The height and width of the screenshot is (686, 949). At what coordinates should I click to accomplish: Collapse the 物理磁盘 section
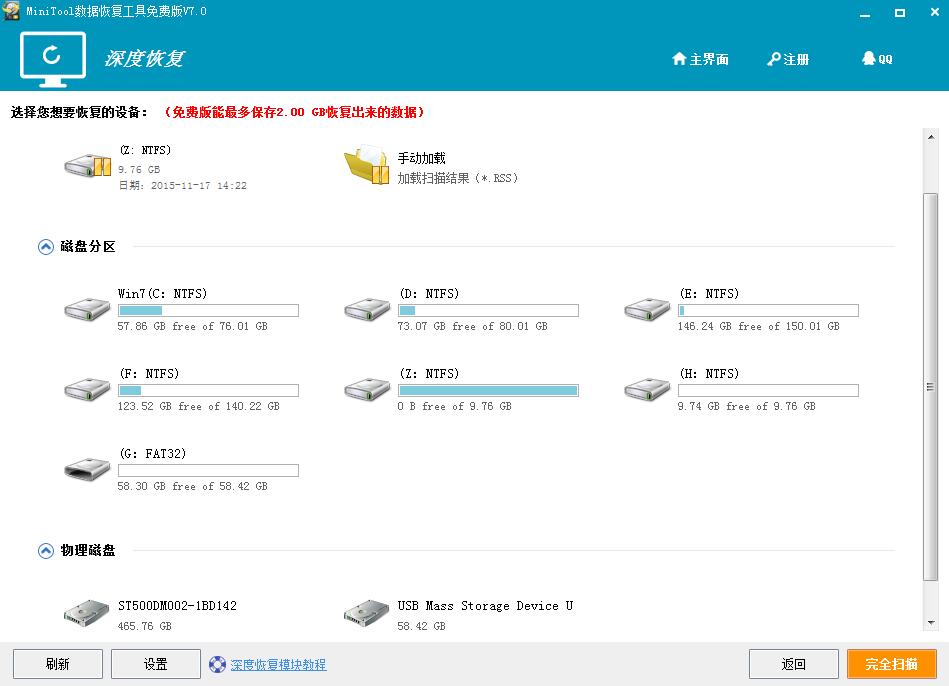click(45, 551)
